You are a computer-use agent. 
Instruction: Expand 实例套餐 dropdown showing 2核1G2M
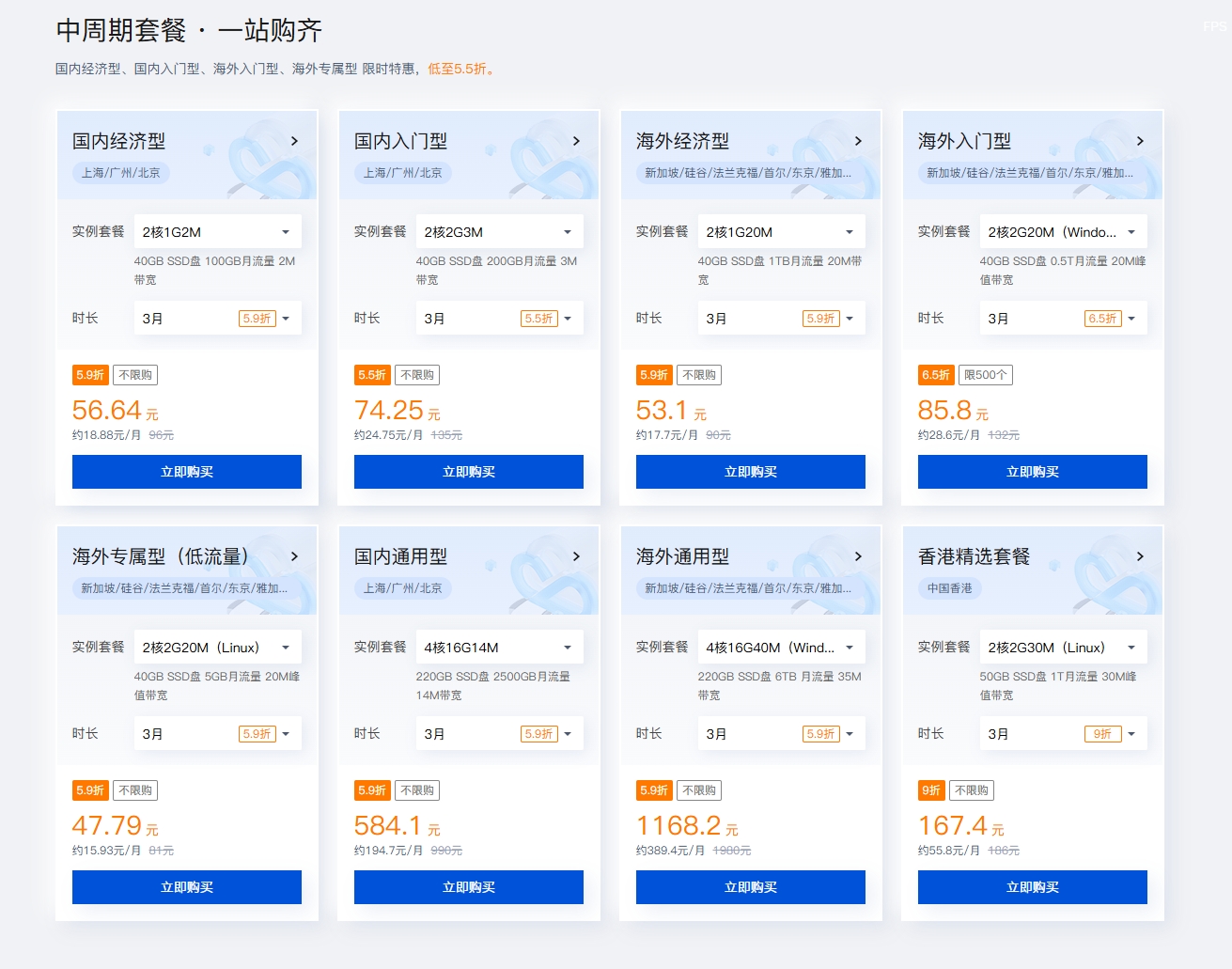click(x=216, y=232)
